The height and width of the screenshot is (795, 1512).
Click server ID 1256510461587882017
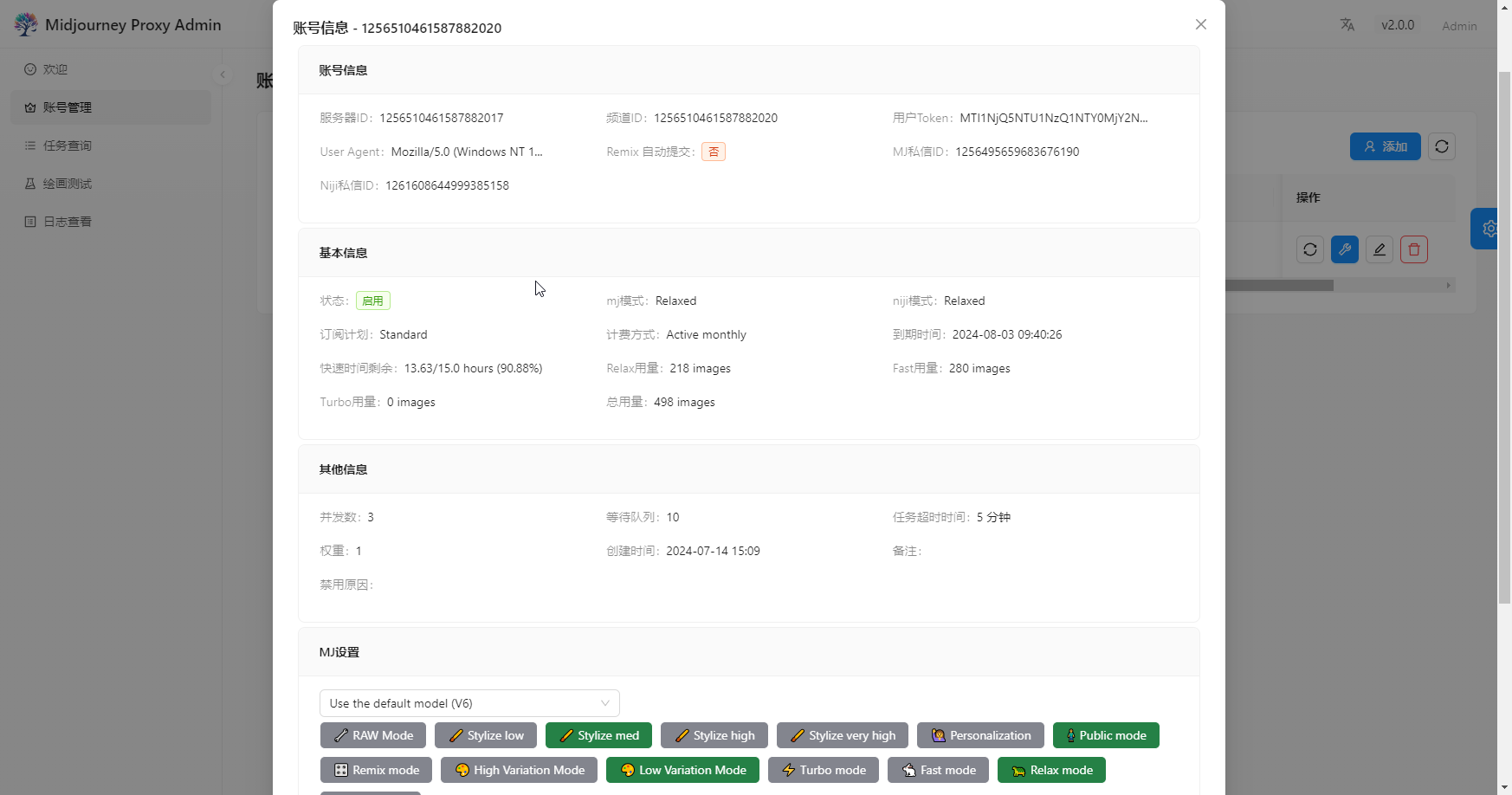pyautogui.click(x=441, y=118)
